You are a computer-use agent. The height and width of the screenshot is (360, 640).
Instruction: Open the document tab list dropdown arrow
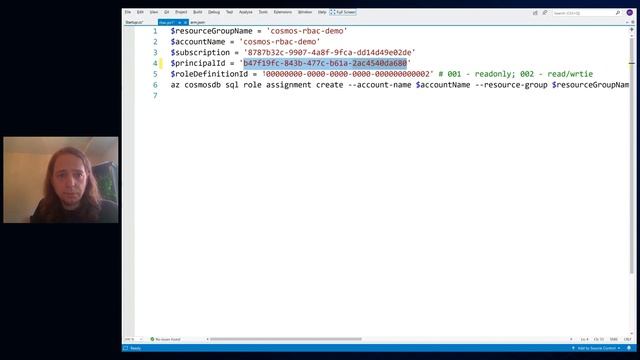point(628,22)
